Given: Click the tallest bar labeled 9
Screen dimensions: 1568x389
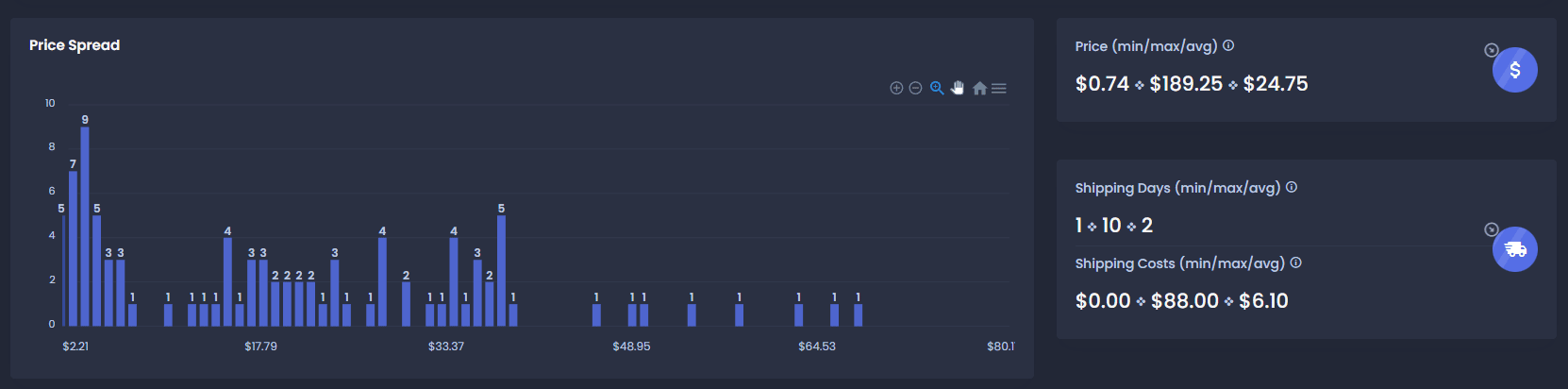Looking at the screenshot, I should 85,227.
